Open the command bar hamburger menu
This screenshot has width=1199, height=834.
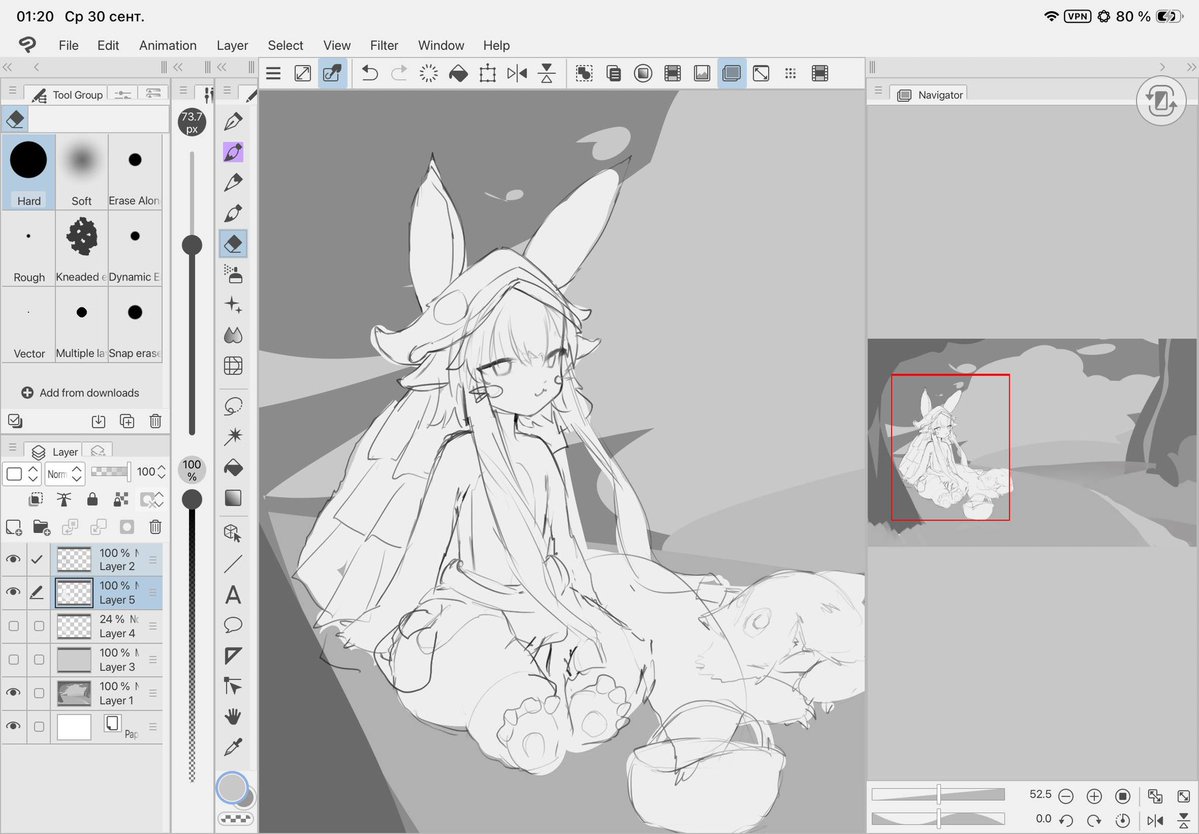tap(273, 73)
